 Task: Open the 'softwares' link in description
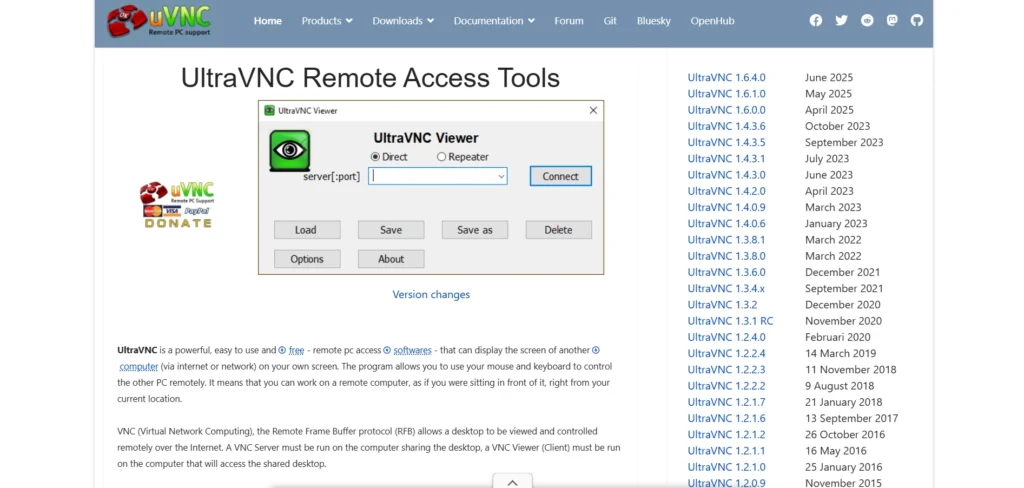coord(413,350)
